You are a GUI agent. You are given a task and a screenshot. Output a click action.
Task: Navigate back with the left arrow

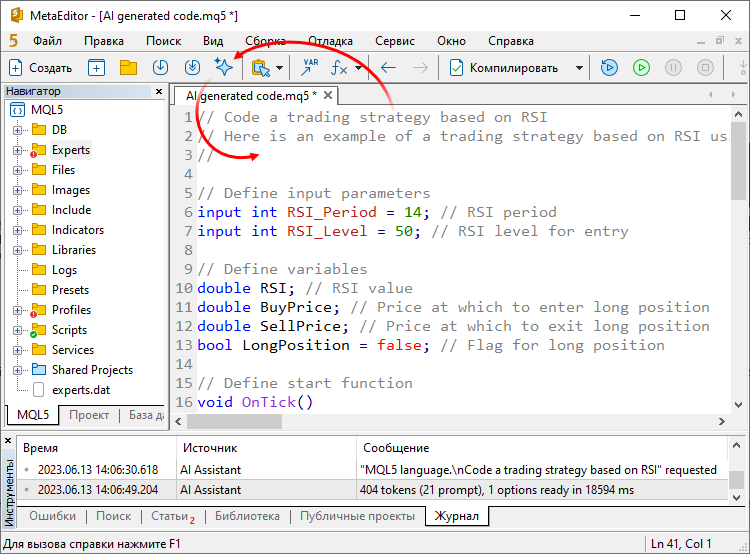(x=388, y=68)
